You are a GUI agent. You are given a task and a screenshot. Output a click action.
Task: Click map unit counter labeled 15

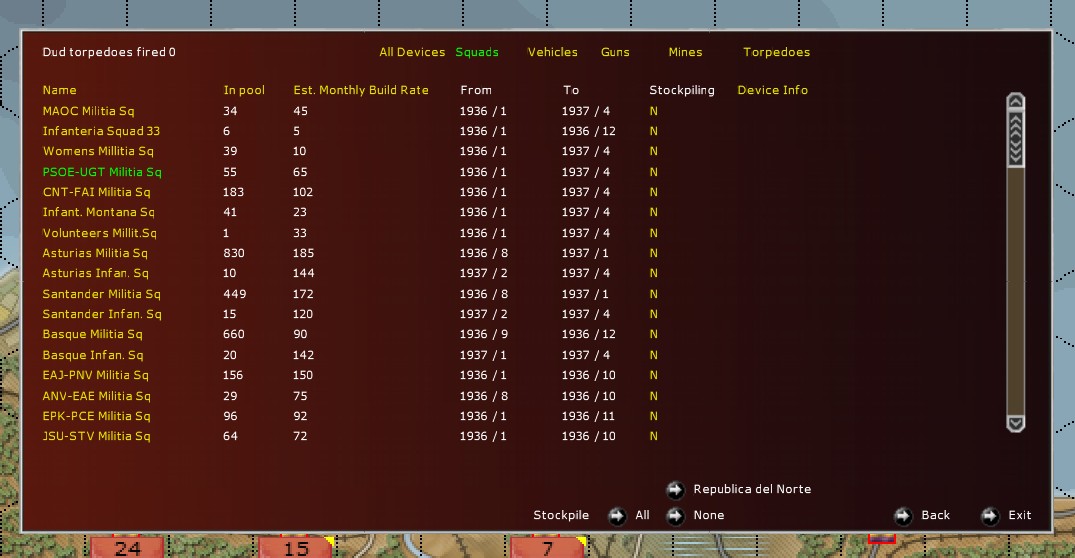pos(296,548)
